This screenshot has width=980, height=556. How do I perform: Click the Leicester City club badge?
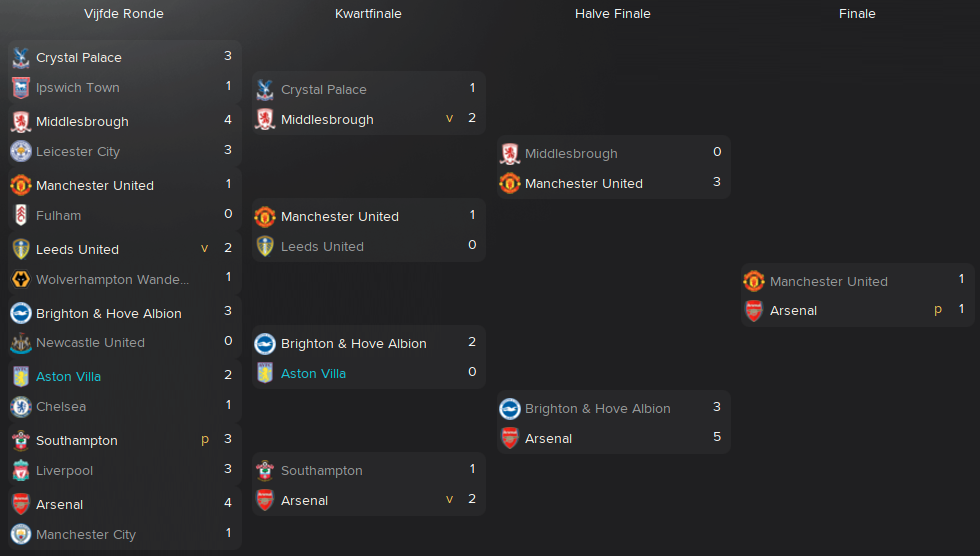click(x=21, y=152)
